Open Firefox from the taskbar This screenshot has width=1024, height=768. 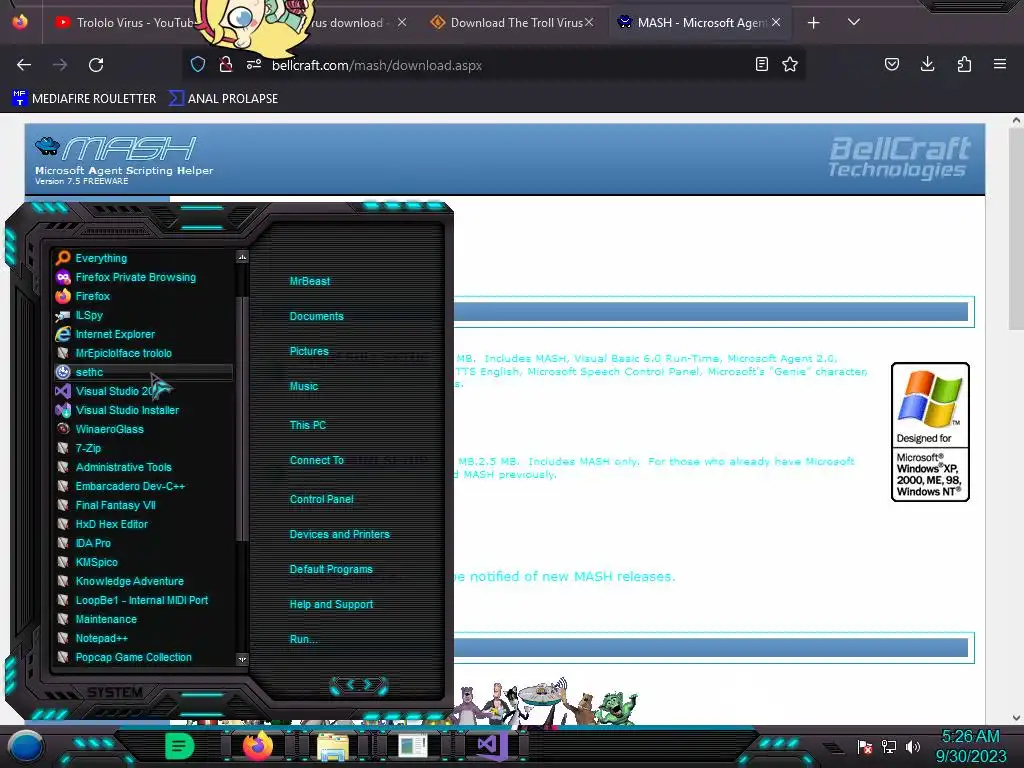(258, 746)
